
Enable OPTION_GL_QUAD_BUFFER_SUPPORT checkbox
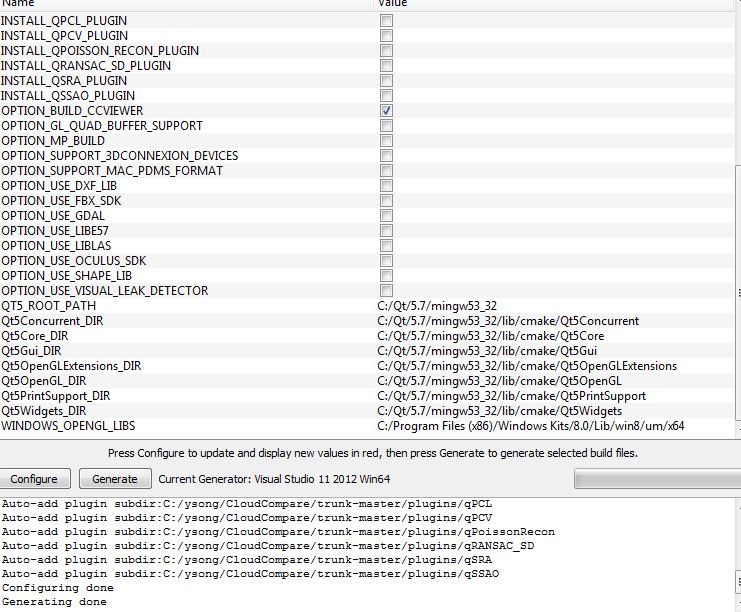click(386, 126)
